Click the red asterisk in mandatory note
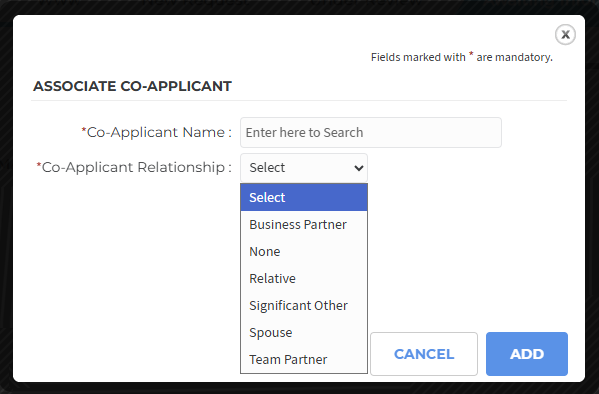 click(x=471, y=54)
